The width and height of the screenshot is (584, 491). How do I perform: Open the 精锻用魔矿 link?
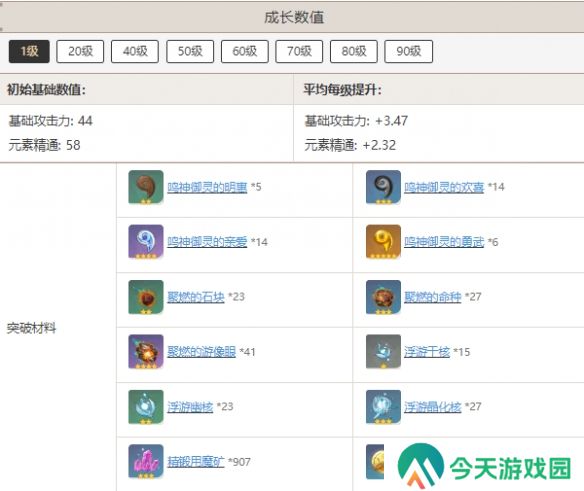tap(196, 462)
